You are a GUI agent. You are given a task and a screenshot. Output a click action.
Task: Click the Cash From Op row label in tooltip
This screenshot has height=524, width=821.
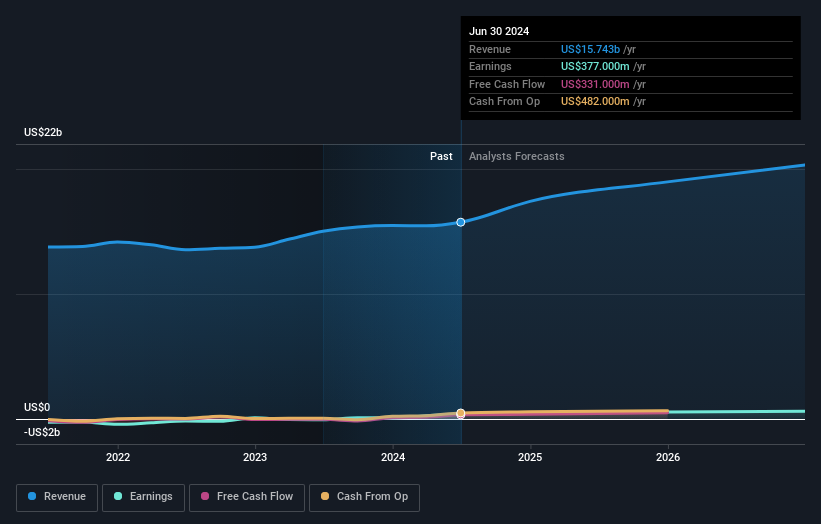pyautogui.click(x=504, y=102)
